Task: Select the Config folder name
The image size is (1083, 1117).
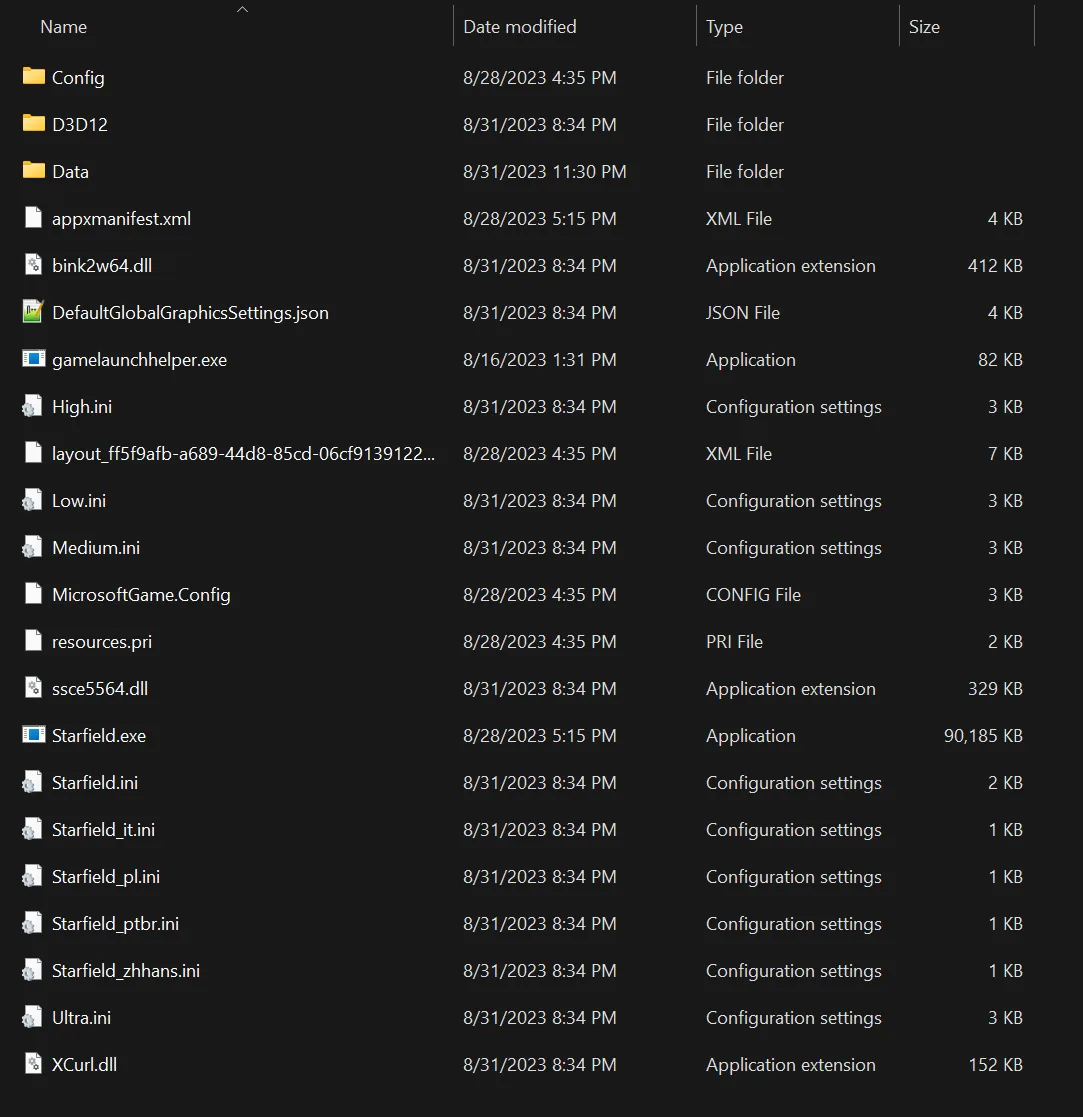Action: pos(78,78)
